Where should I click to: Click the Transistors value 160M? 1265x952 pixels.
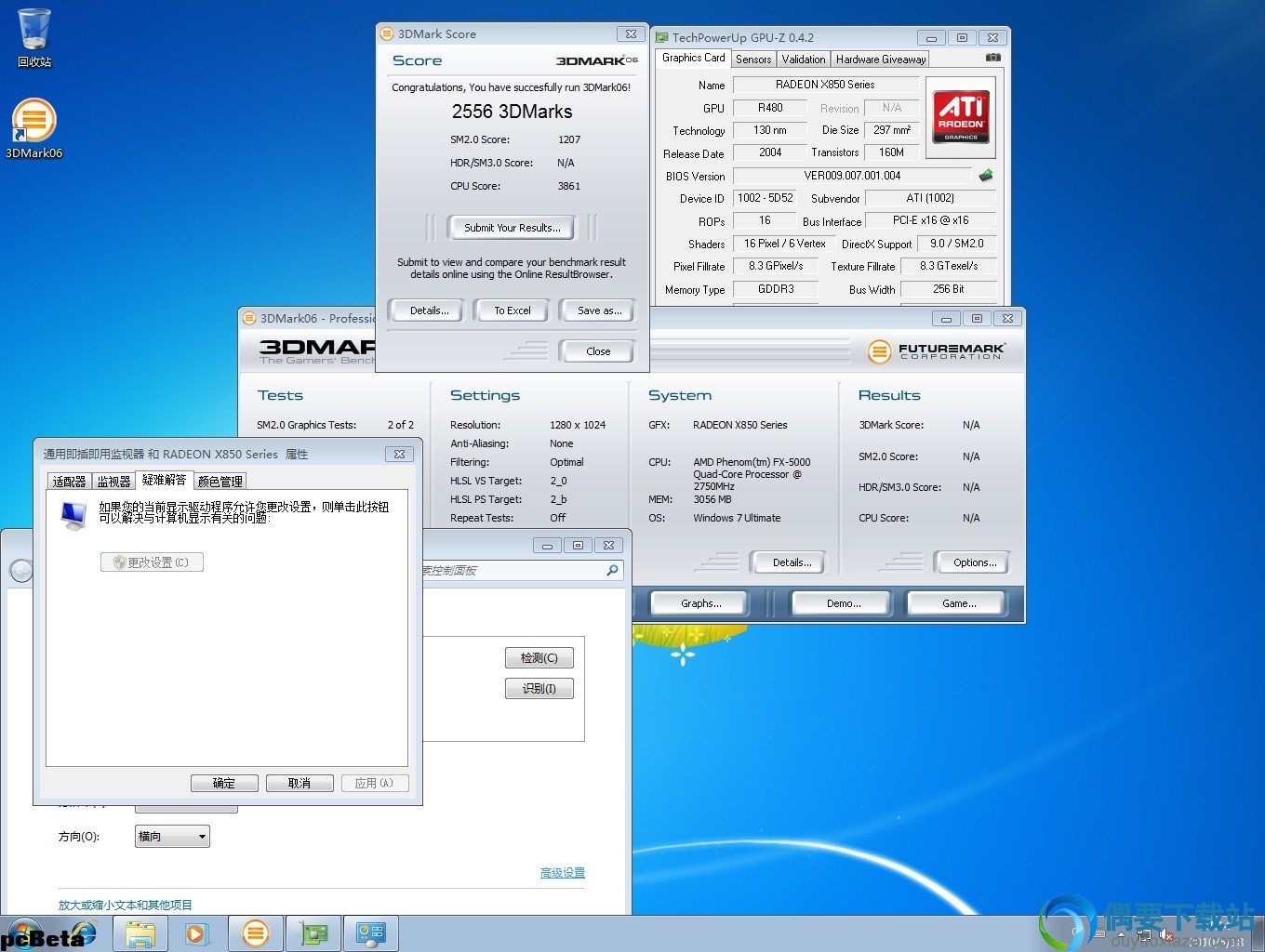pyautogui.click(x=891, y=152)
